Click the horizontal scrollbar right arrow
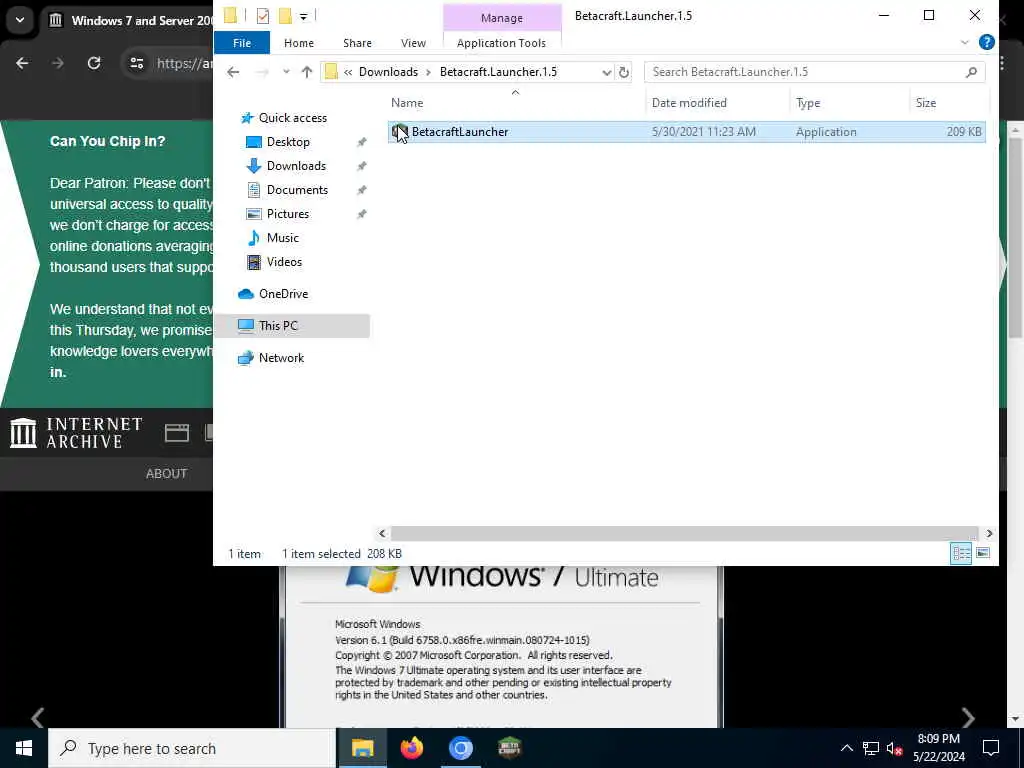 (x=989, y=534)
